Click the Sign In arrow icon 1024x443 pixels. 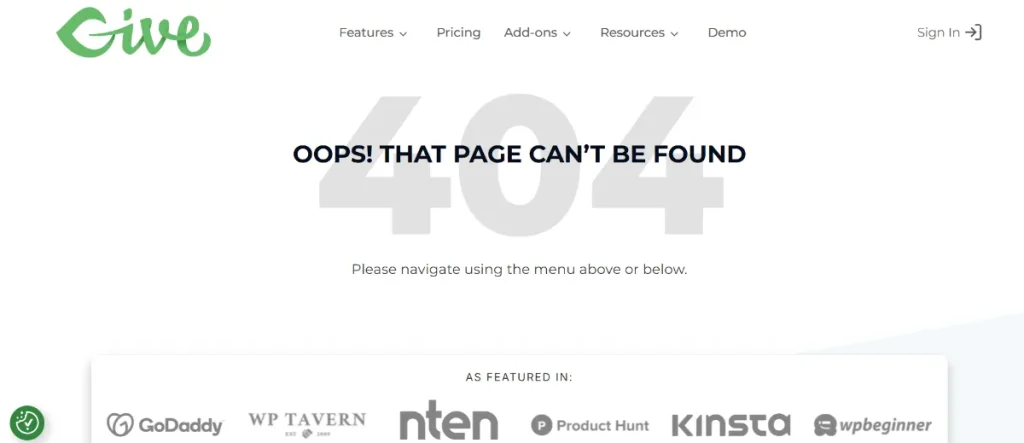pos(973,33)
